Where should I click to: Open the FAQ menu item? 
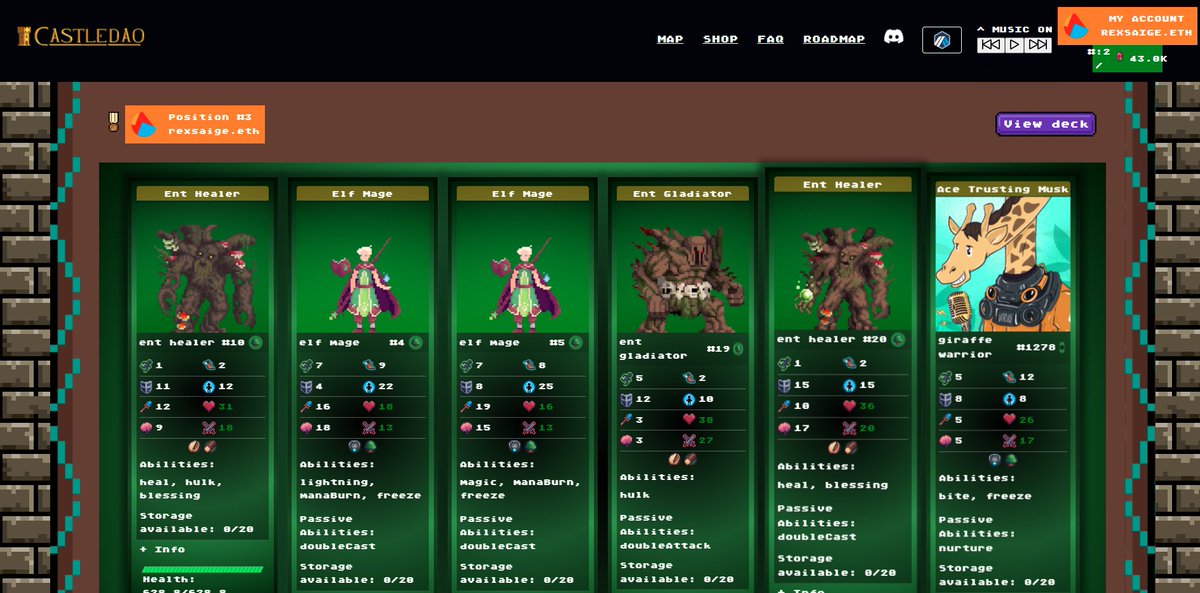pos(770,39)
